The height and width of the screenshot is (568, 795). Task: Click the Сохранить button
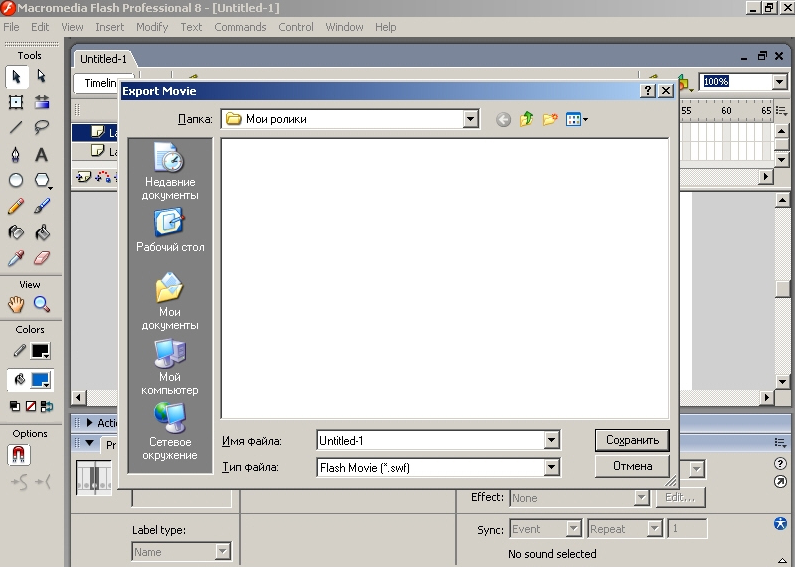(632, 440)
